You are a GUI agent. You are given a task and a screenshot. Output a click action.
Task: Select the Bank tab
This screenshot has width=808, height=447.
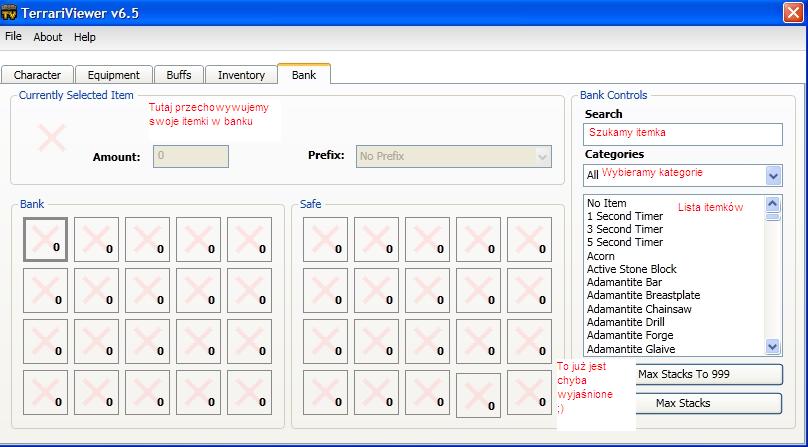tap(304, 74)
